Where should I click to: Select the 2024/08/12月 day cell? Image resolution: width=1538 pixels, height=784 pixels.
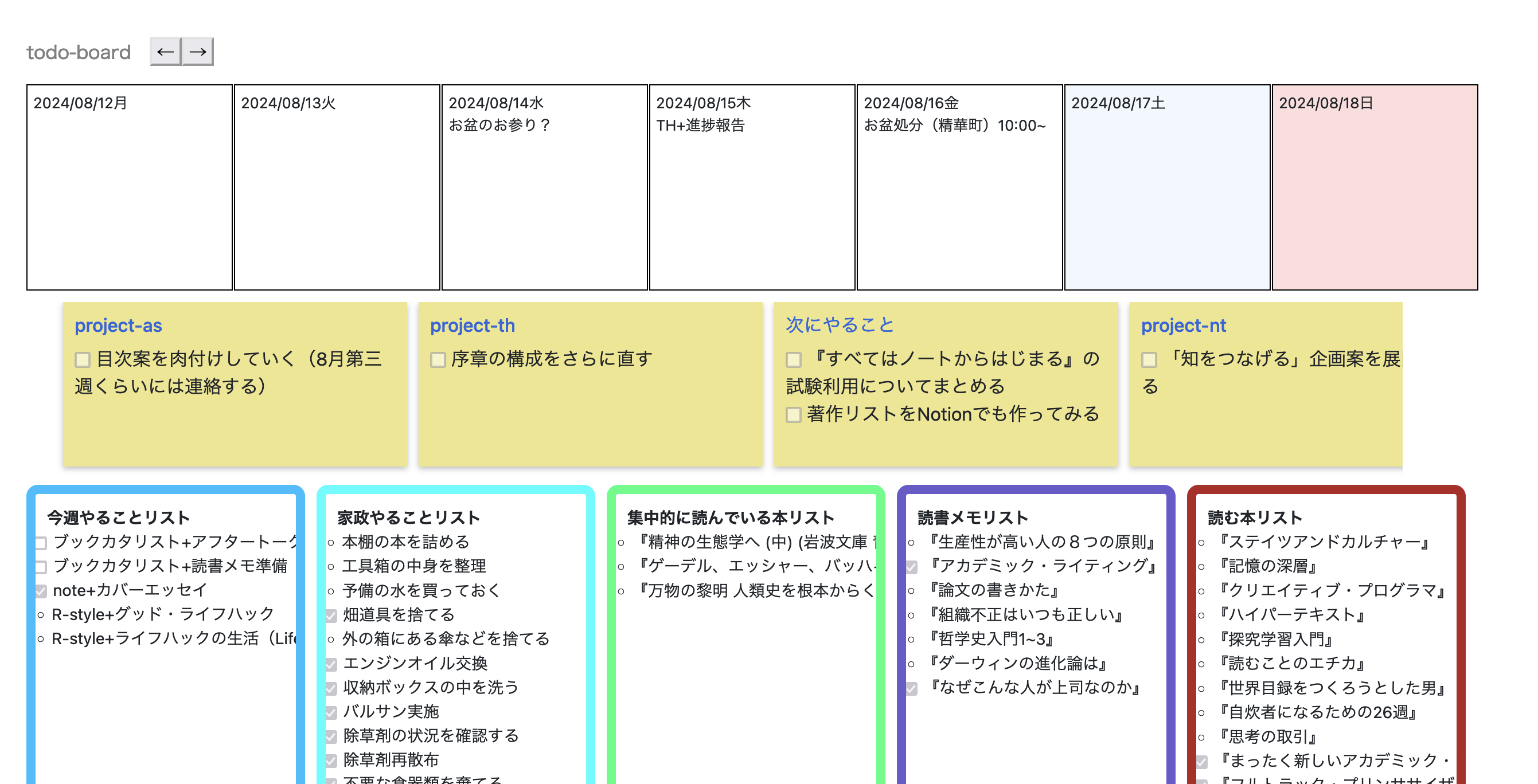pos(129,187)
